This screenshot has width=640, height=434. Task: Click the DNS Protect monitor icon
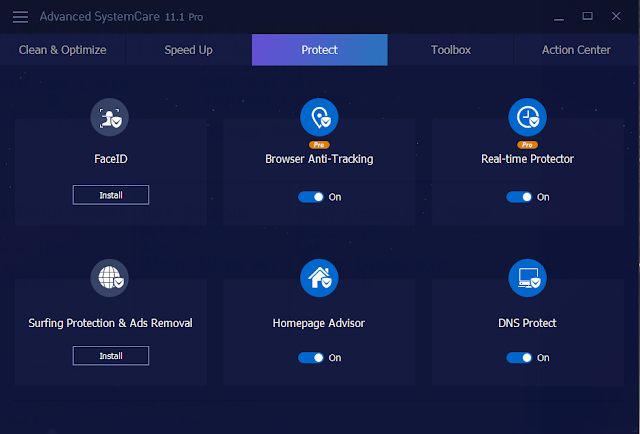point(527,278)
